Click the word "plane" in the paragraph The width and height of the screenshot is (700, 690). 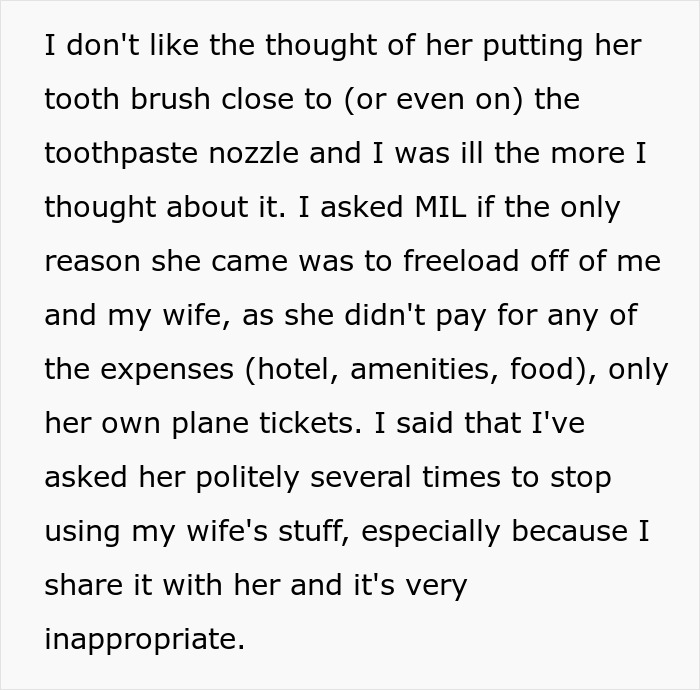point(210,424)
